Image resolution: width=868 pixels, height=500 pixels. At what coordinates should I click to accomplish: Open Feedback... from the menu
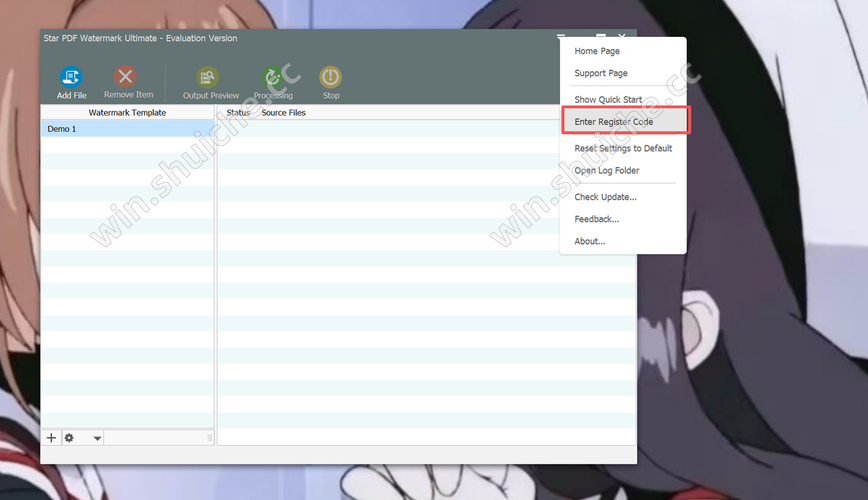596,219
